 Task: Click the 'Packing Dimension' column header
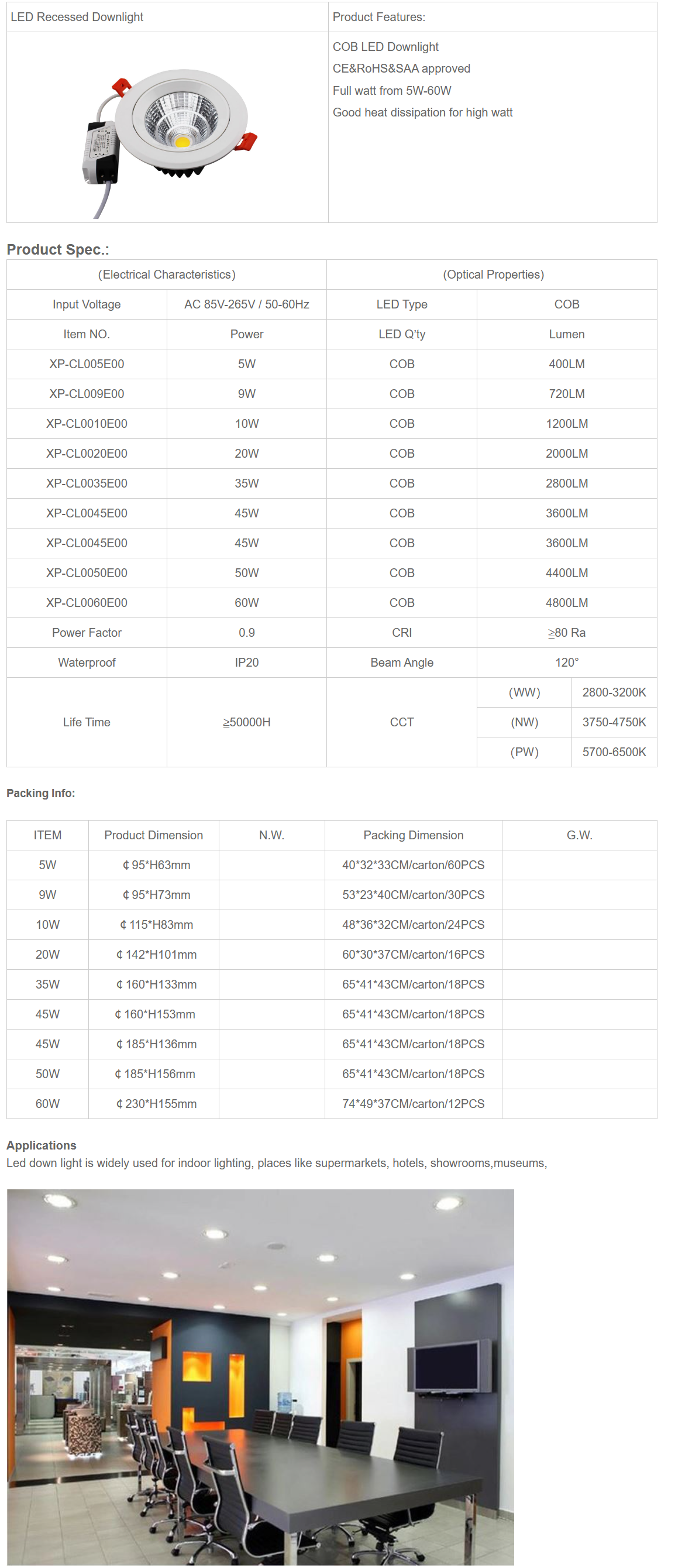pos(413,835)
